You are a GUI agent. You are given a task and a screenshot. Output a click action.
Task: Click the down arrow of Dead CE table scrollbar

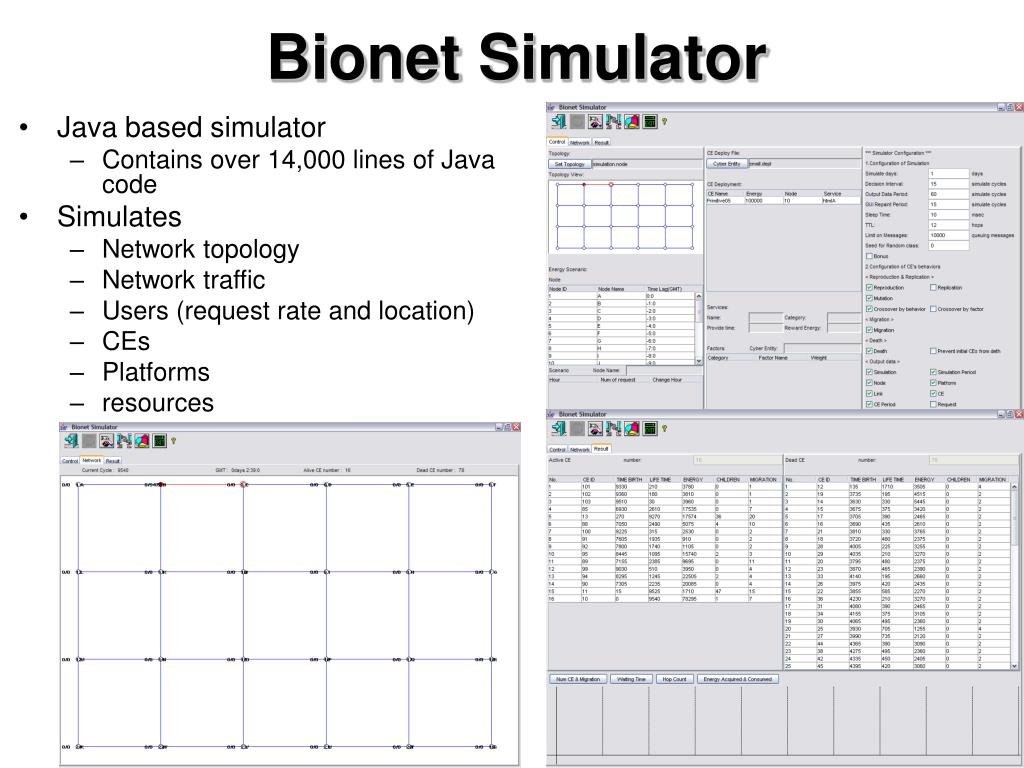pyautogui.click(x=1014, y=666)
